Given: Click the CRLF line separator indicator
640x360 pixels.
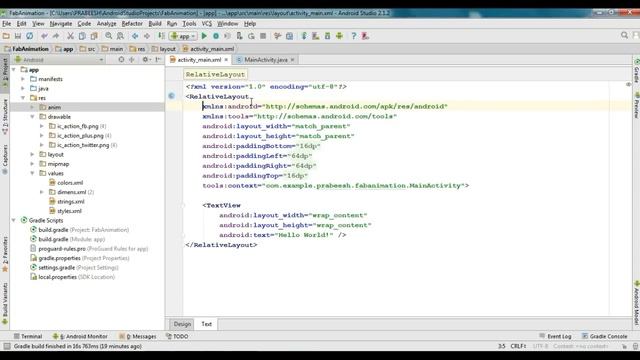Looking at the screenshot, I should 518,346.
